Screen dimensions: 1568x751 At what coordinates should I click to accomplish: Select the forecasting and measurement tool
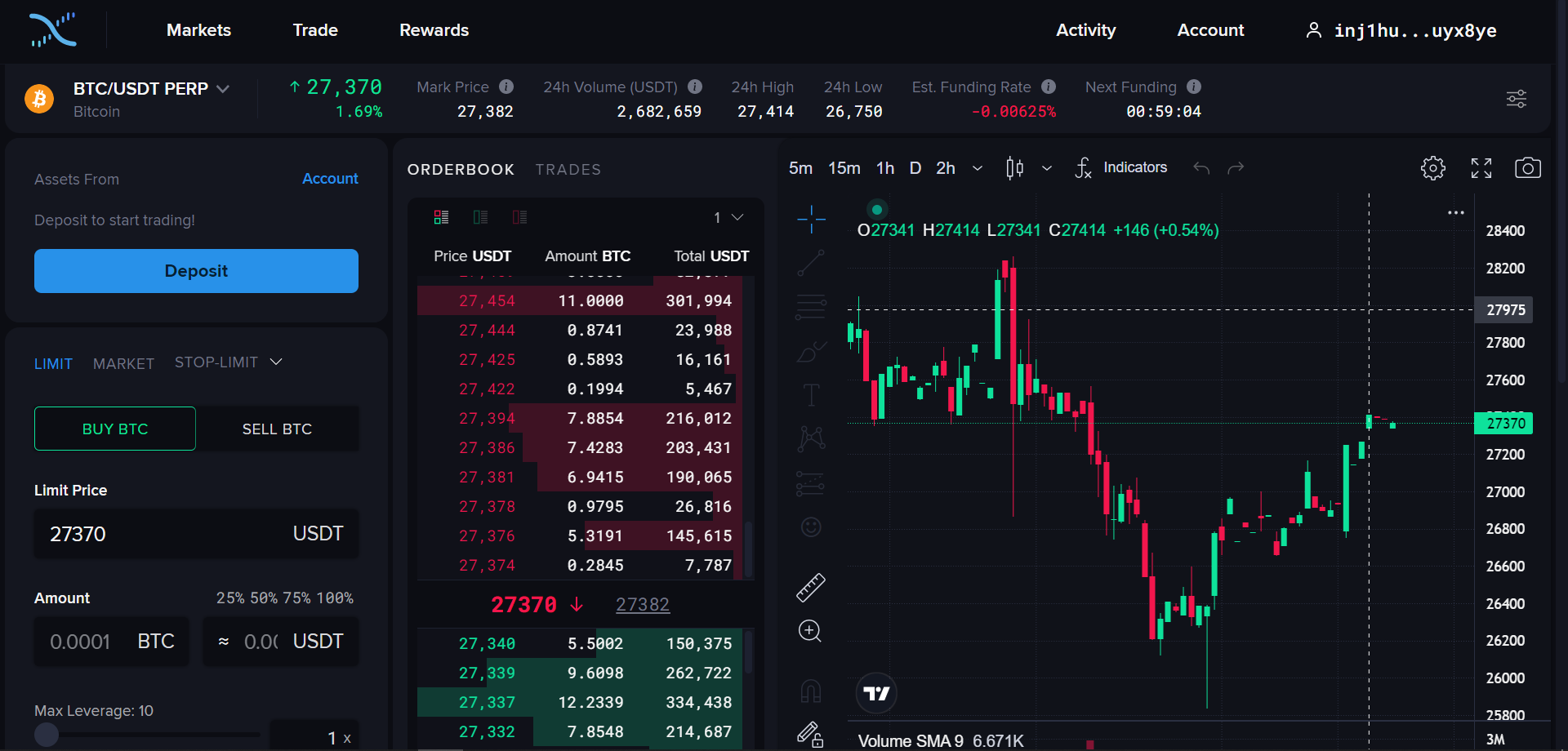coord(811,483)
